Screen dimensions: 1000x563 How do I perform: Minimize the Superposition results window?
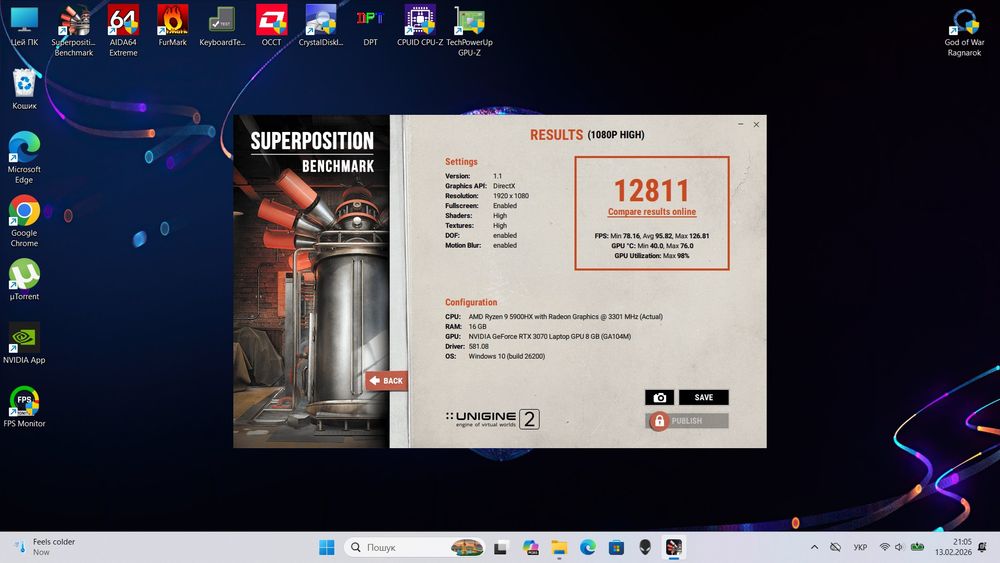(x=740, y=124)
